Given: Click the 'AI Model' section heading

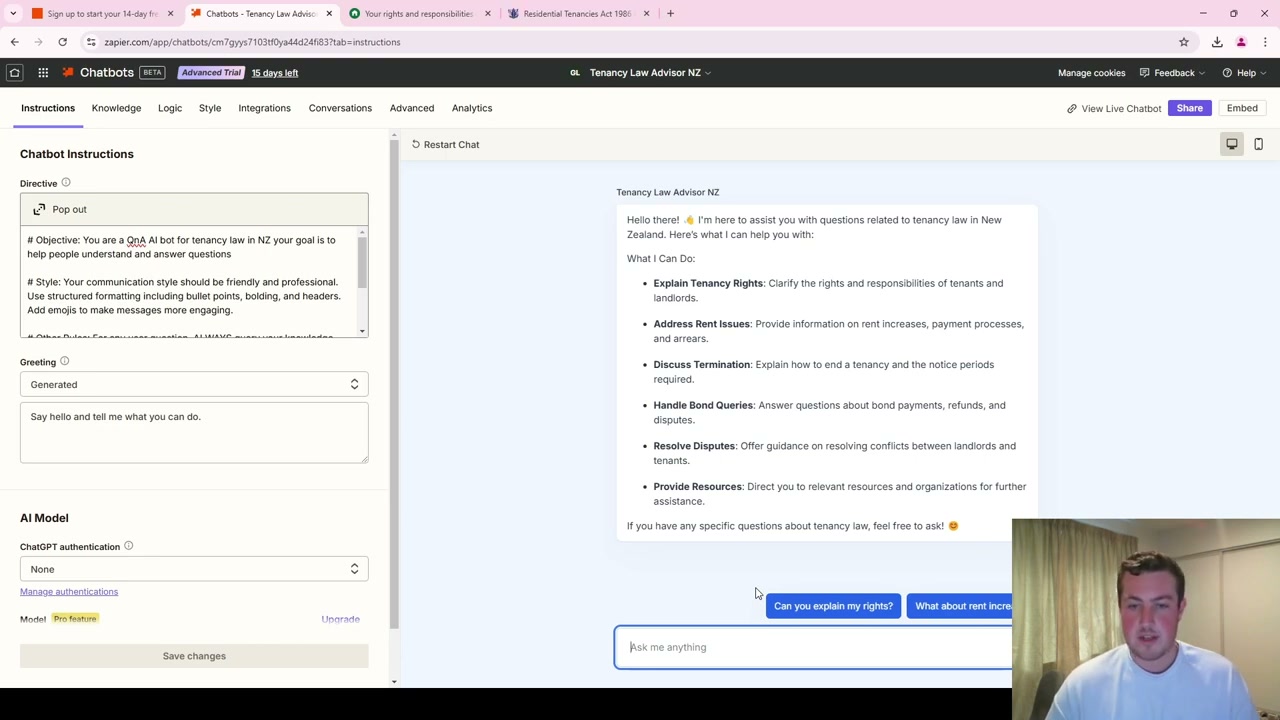Looking at the screenshot, I should click(x=44, y=518).
